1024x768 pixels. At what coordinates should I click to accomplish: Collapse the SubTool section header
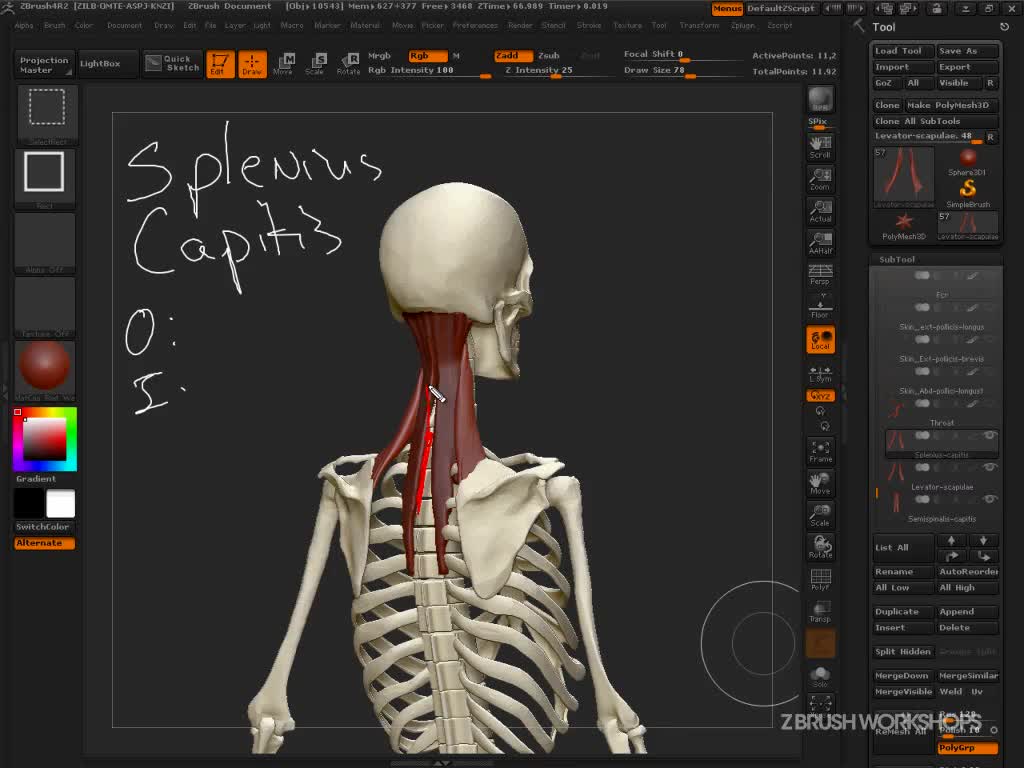[x=897, y=259]
